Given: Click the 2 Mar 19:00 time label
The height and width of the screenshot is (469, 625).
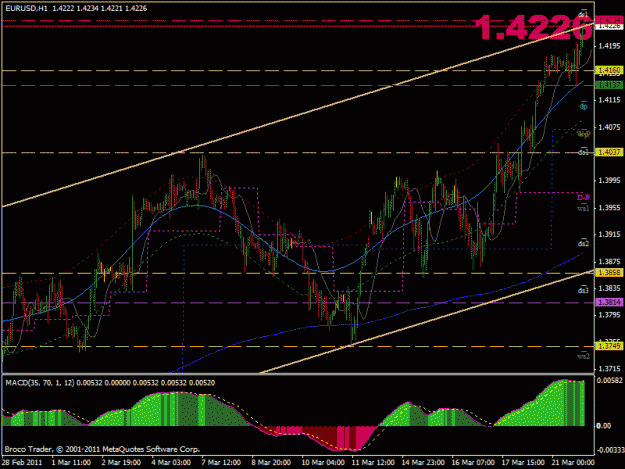Looking at the screenshot, I should pyautogui.click(x=121, y=463).
